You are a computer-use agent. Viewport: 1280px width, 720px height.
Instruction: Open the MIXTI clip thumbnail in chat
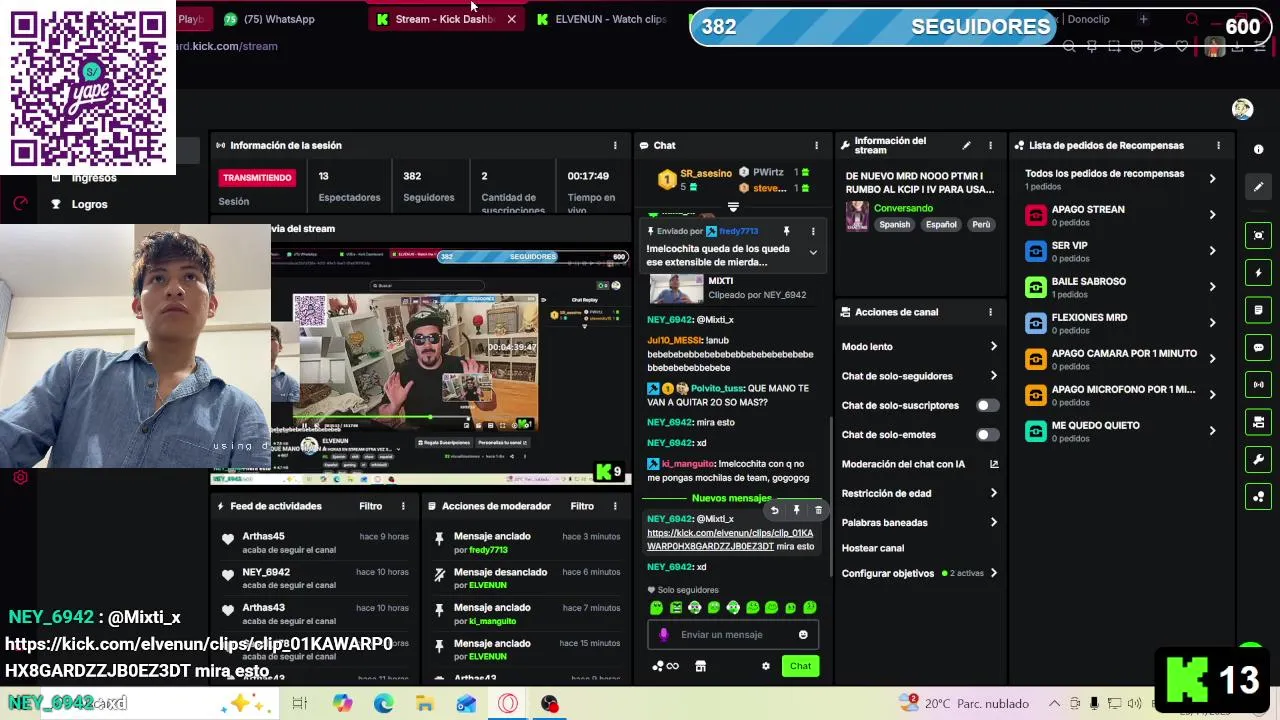pos(676,288)
